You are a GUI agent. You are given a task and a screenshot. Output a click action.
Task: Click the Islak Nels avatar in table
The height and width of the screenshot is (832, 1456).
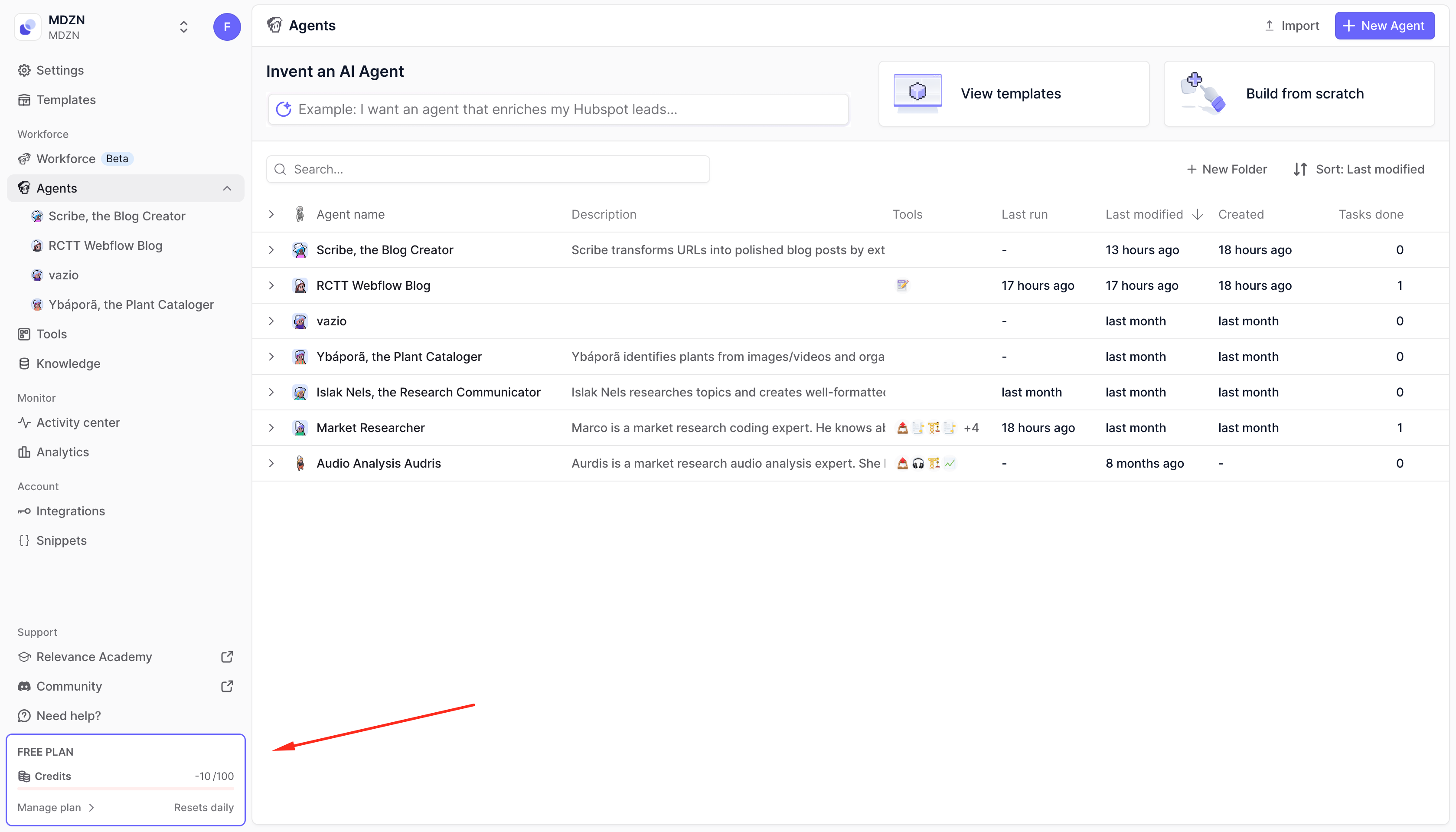(300, 392)
